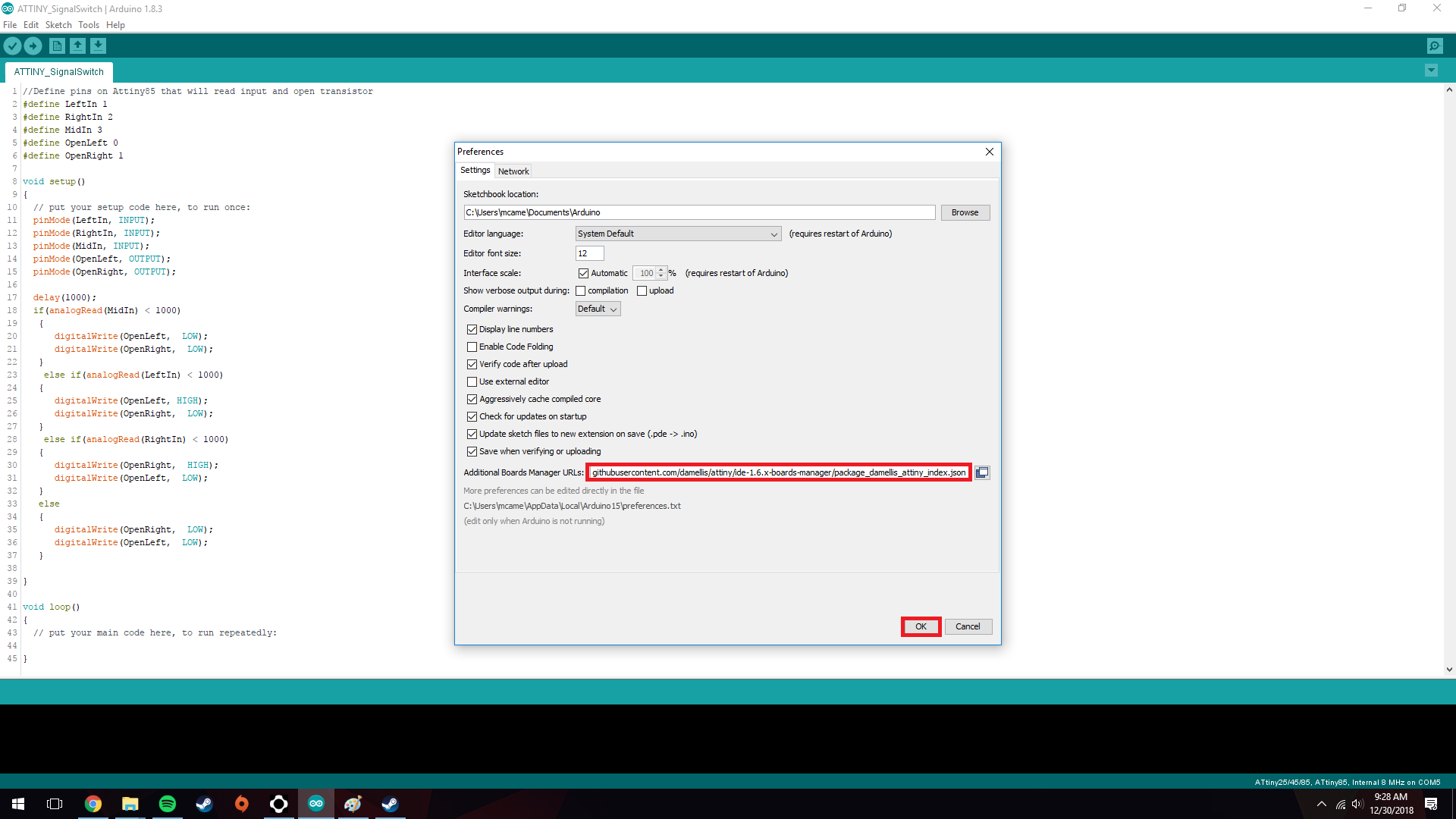Click OK to save preferences
Image resolution: width=1456 pixels, height=819 pixels.
921,626
